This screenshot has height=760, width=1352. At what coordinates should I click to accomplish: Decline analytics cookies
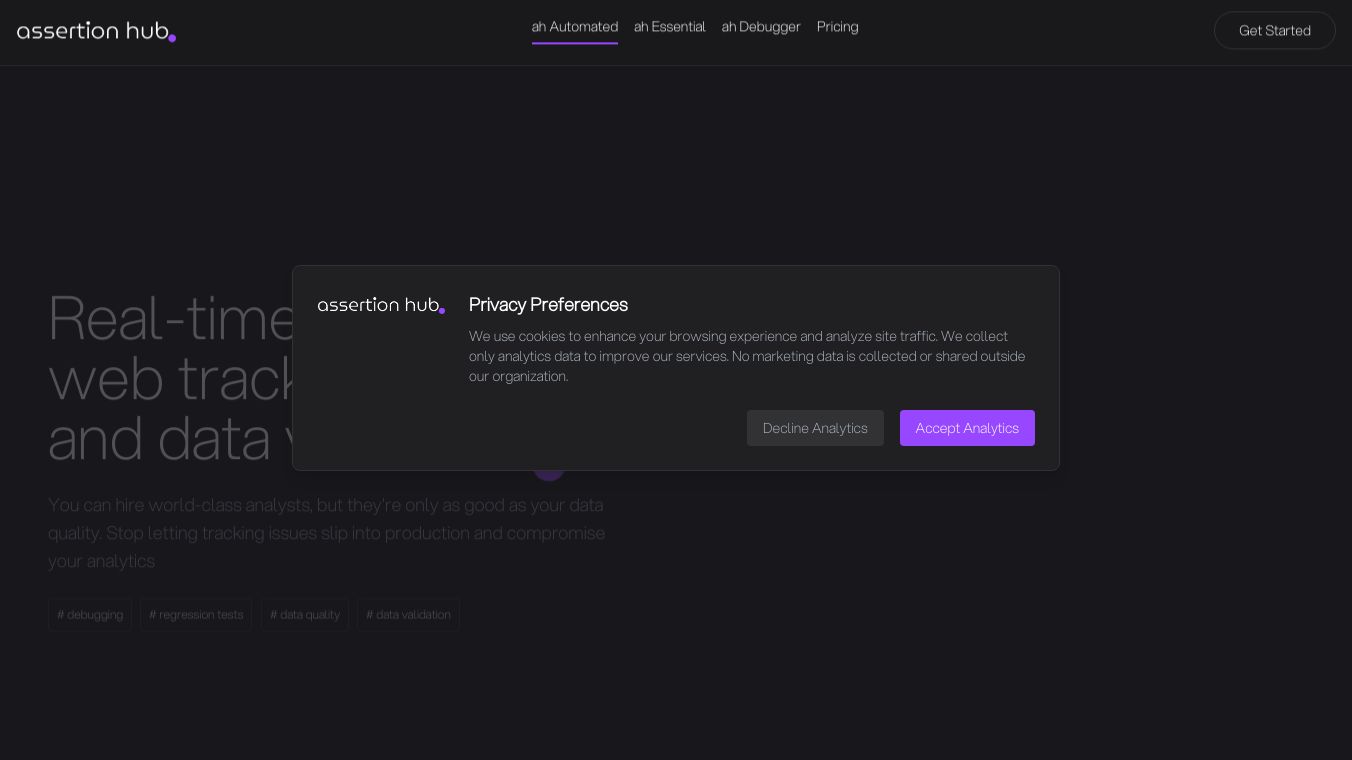point(815,428)
